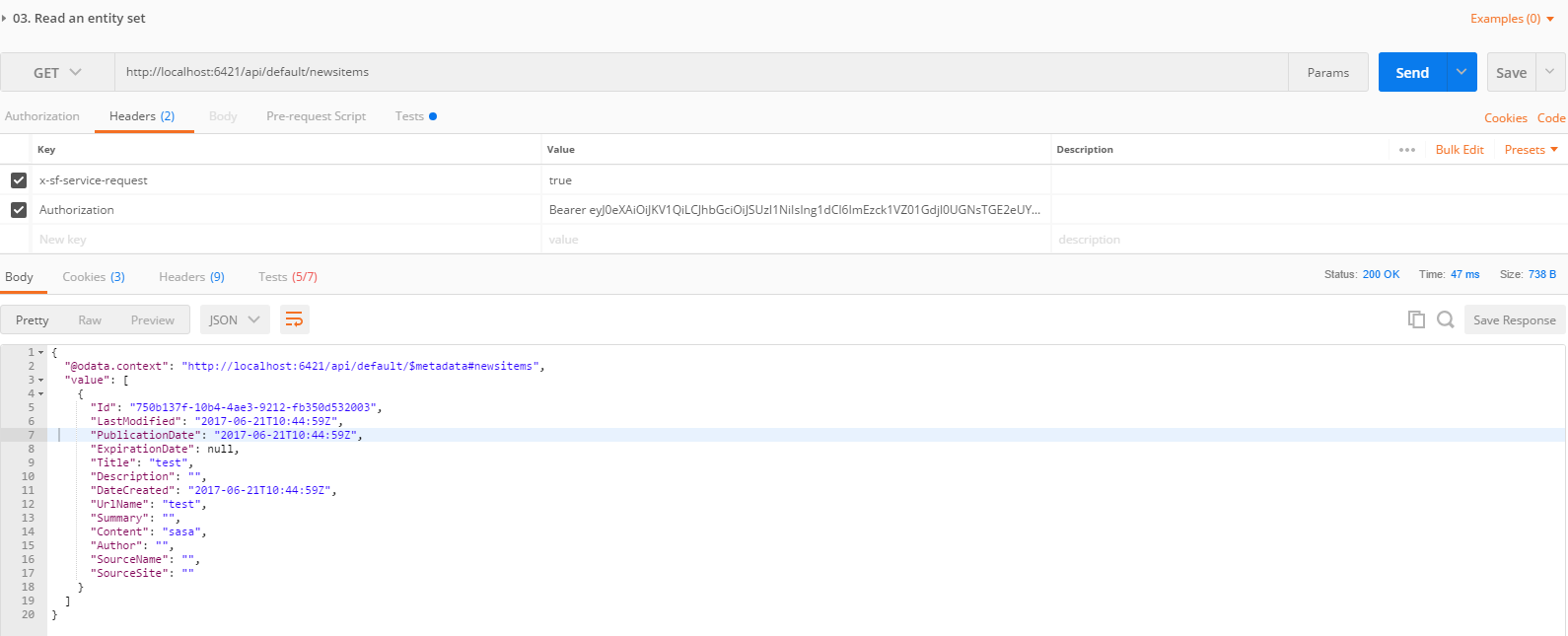
Task: Open the Save dropdown arrow
Action: pos(1550,72)
